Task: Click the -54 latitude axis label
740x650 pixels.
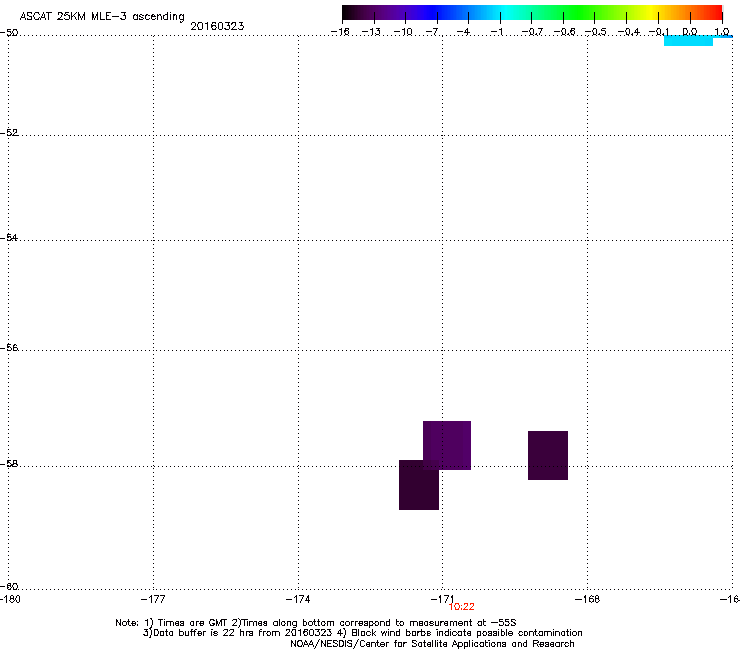Action: pyautogui.click(x=9, y=237)
